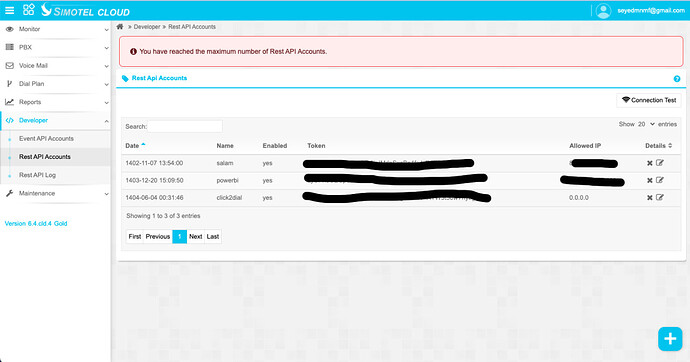
Task: Go to Previous page
Action: tap(158, 237)
